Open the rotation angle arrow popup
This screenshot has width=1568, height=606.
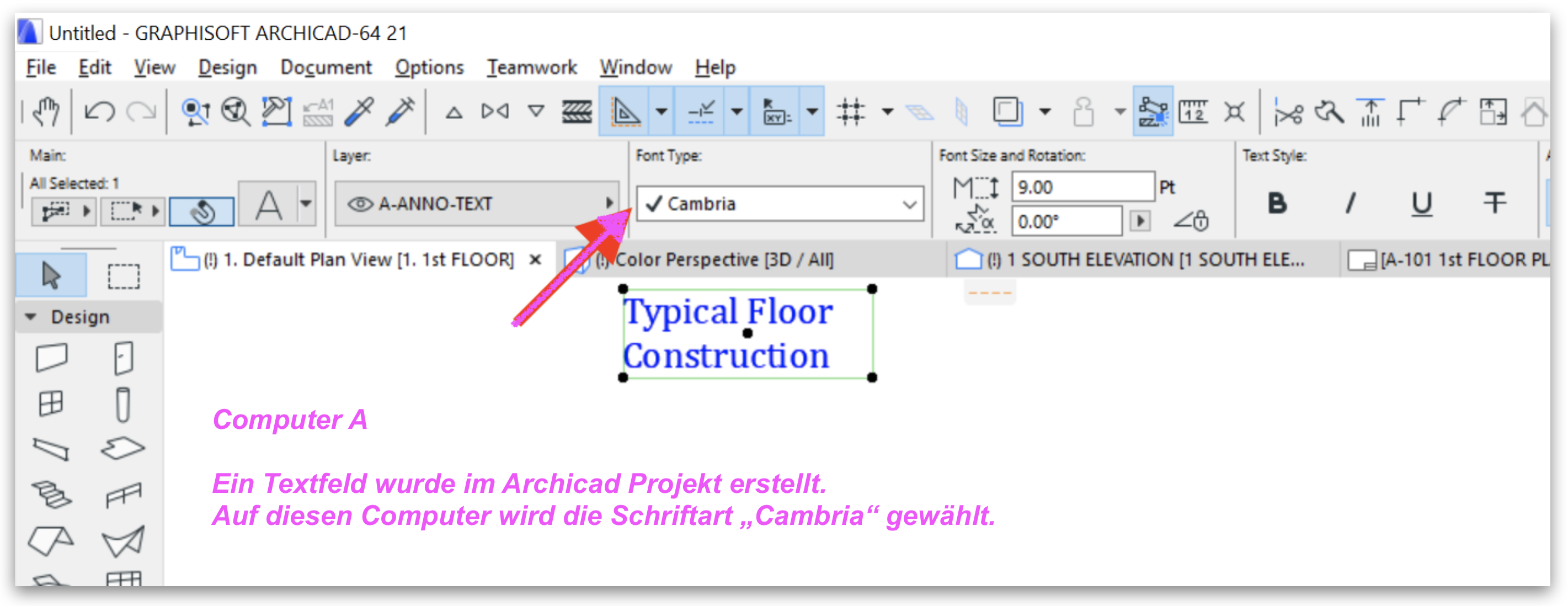pos(1139,220)
